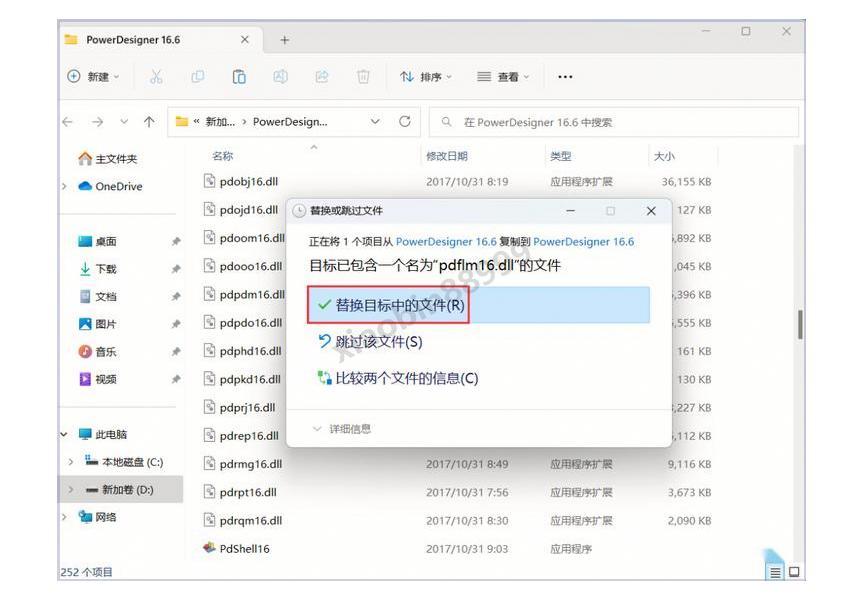Click the Share icon in toolbar
This screenshot has height=601, width=864.
[x=322, y=77]
